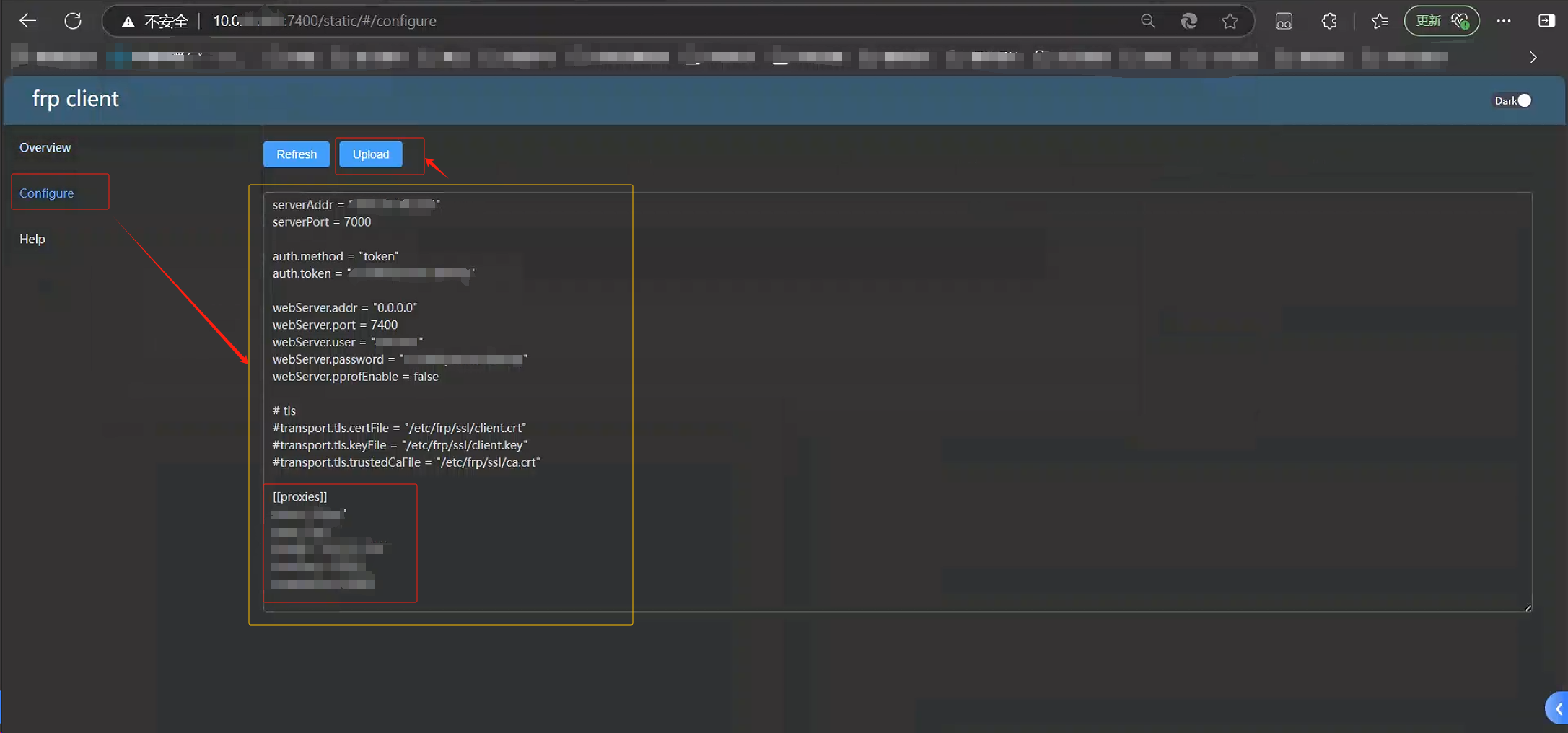Expand the blue side panel chevron at bottom right

pos(1558,708)
